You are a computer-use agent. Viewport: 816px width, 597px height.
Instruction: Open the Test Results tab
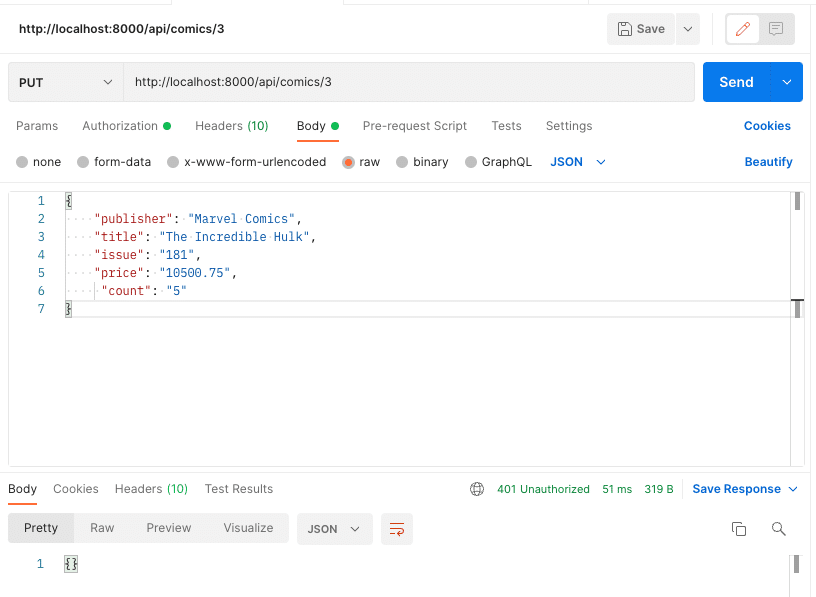(239, 489)
